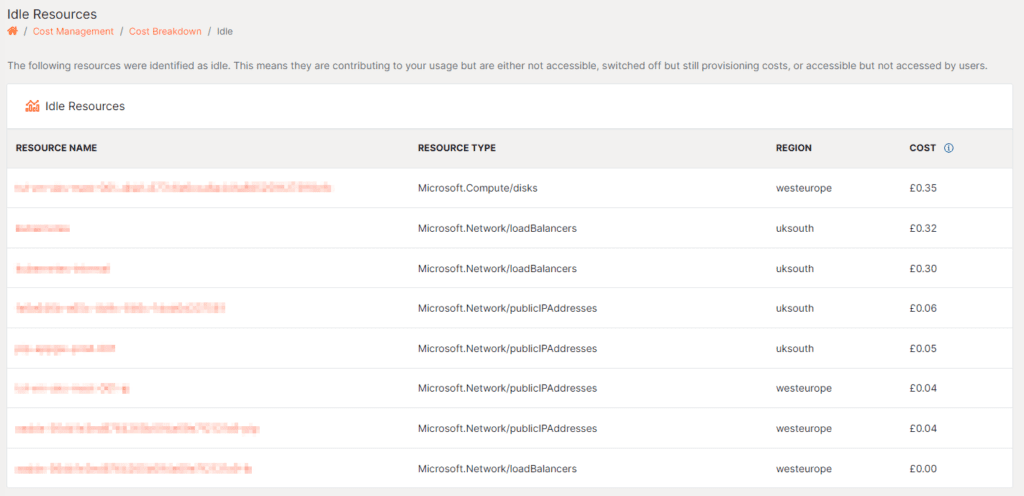Go to the Cost Breakdown breadcrumb link

click(x=165, y=32)
